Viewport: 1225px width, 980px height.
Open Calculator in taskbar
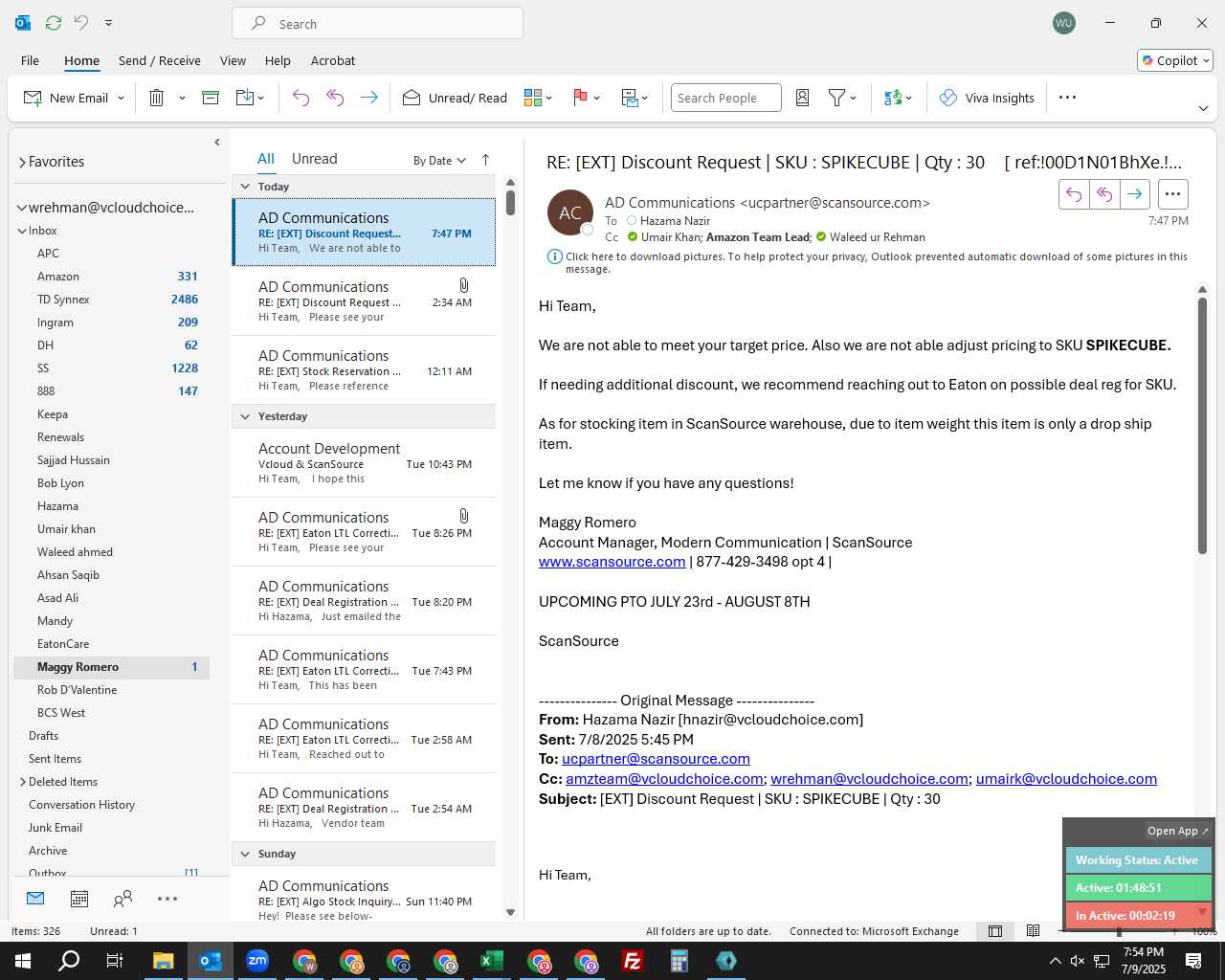tap(679, 961)
